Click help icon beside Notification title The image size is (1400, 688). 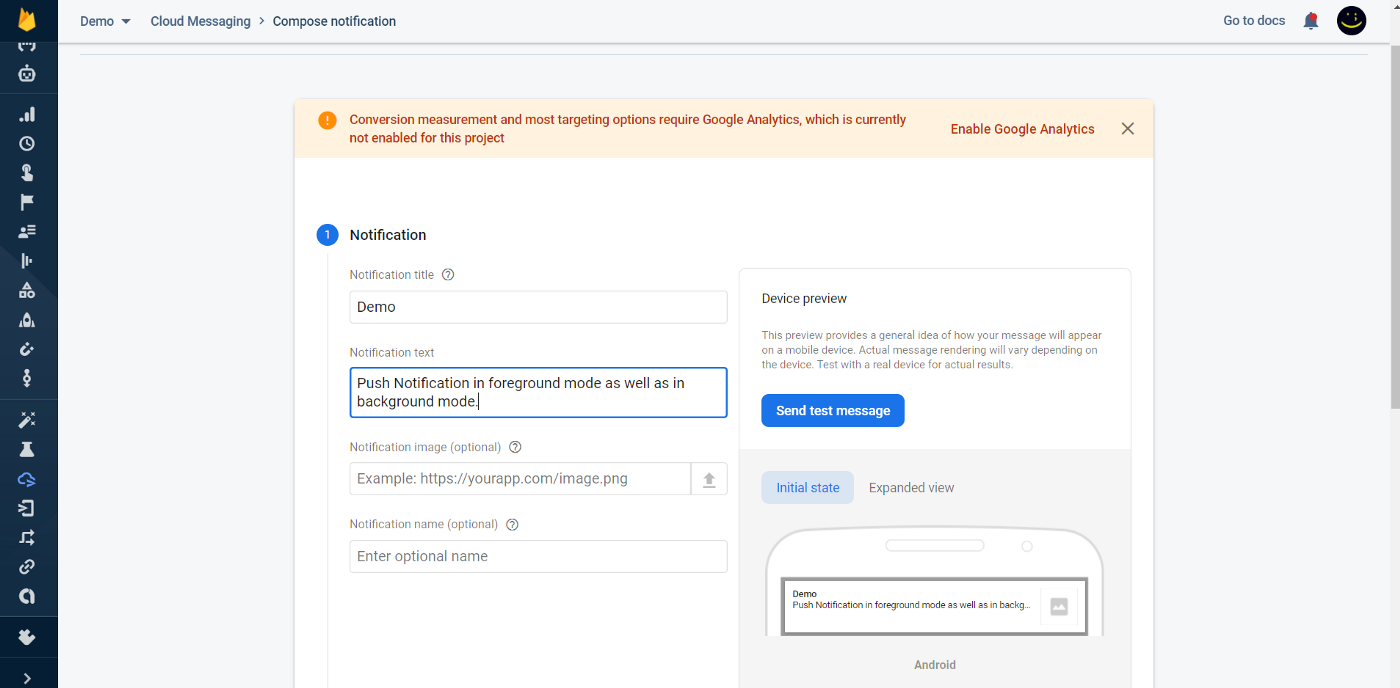(x=448, y=275)
